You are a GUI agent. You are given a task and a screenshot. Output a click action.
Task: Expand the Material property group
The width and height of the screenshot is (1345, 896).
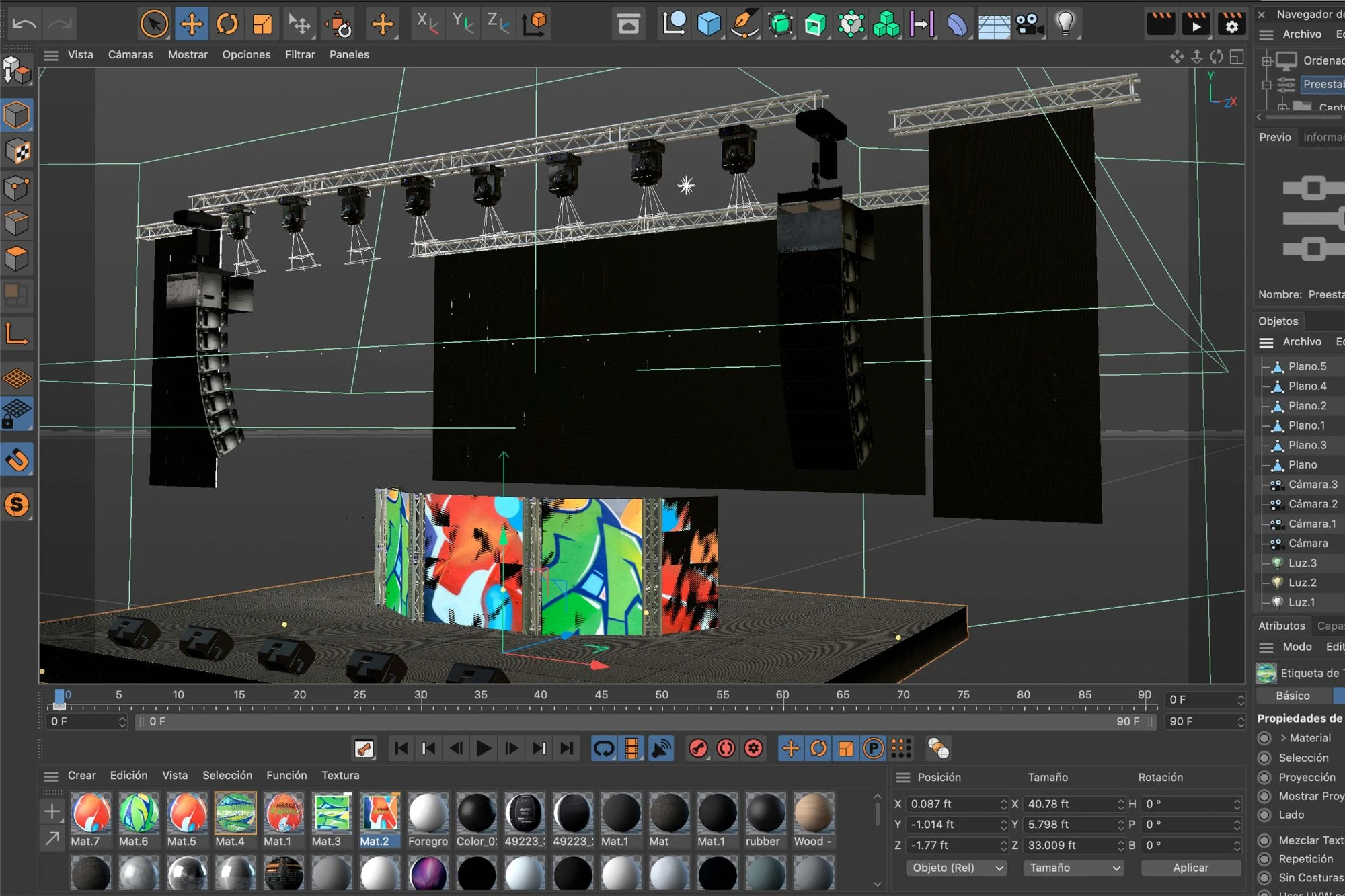coord(1283,738)
